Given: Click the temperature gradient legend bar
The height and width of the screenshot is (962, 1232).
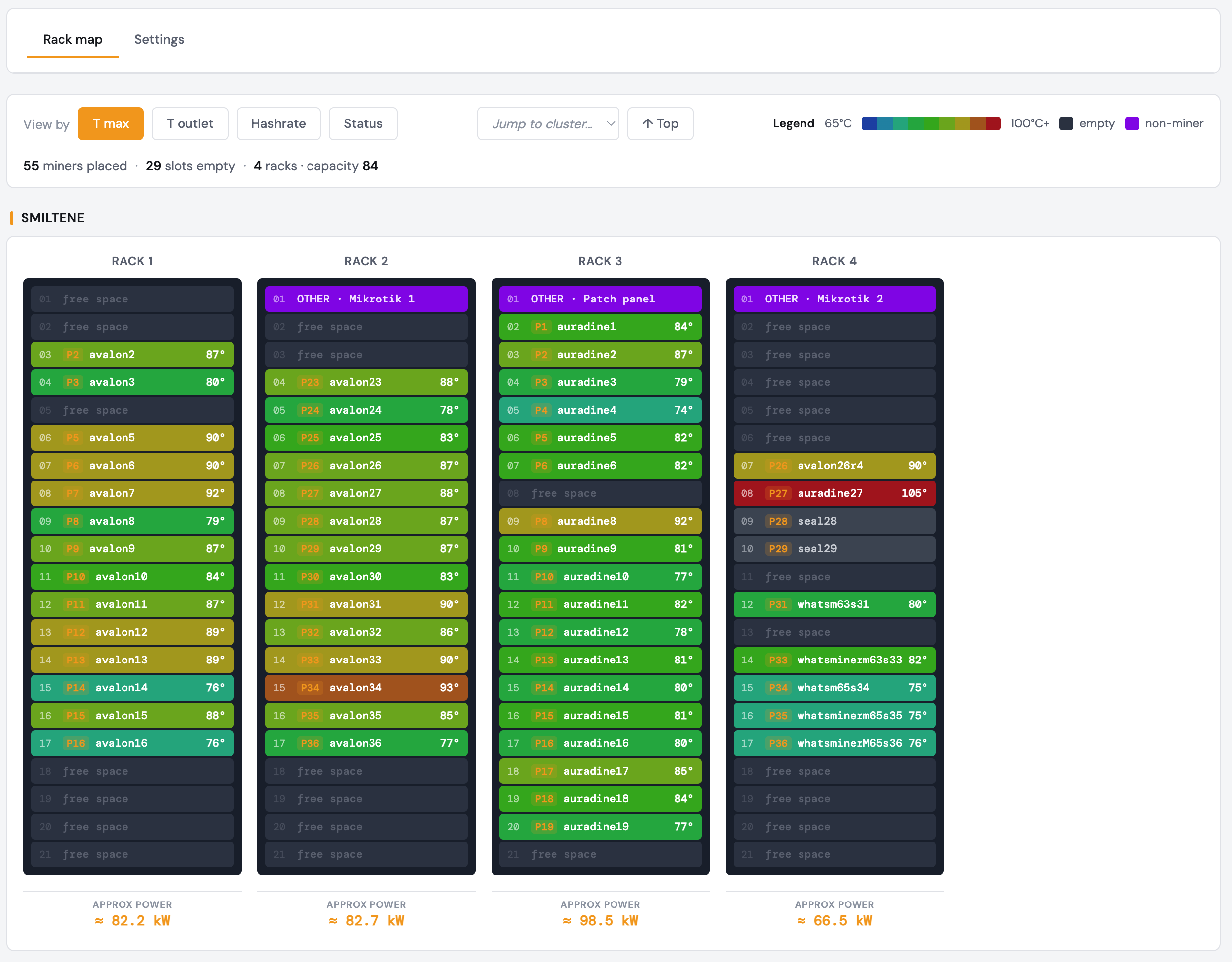Looking at the screenshot, I should point(931,123).
